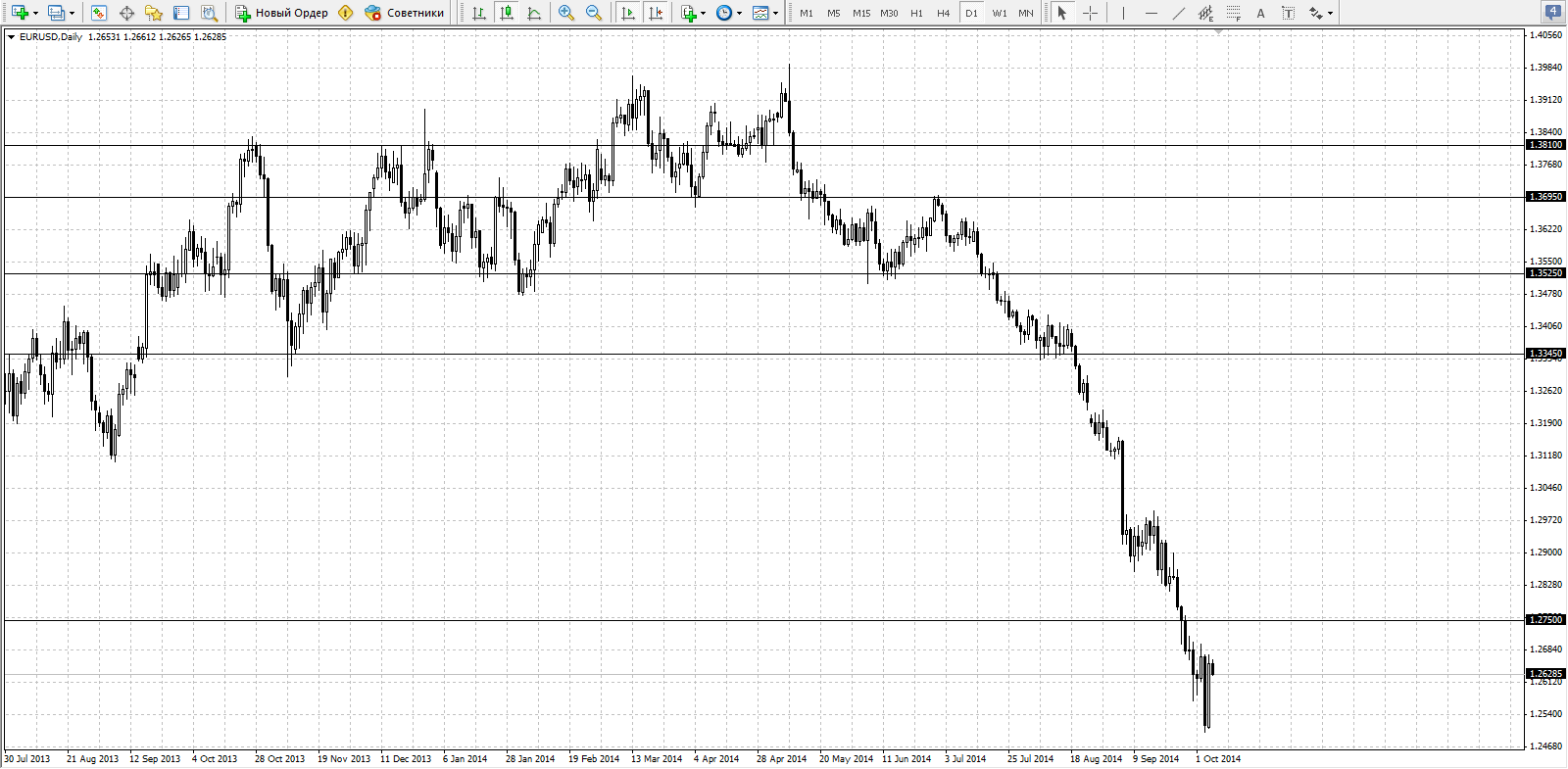
Task: Select the 1.33450 price level label
Action: click(x=1546, y=354)
